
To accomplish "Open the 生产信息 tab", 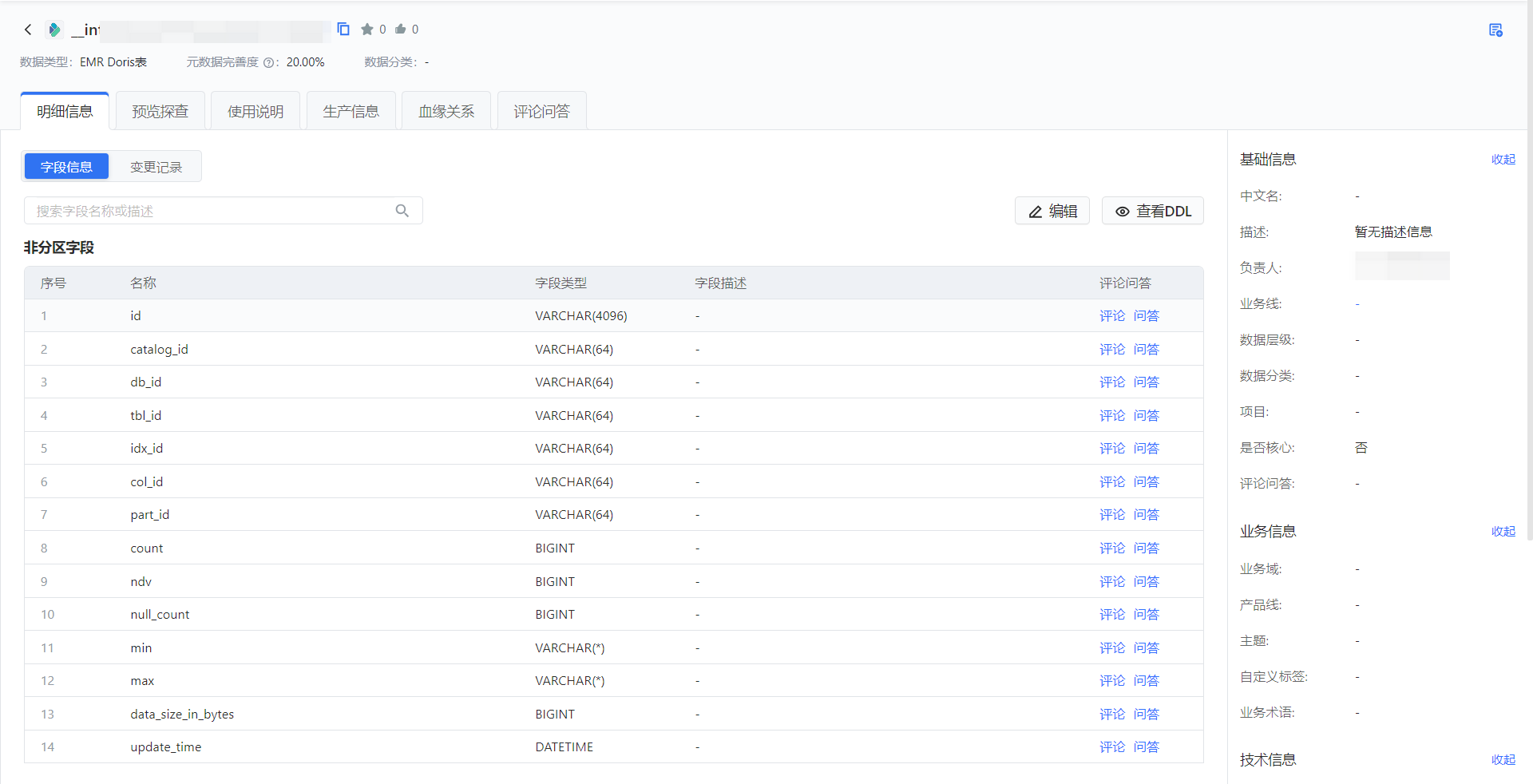I will click(x=351, y=111).
